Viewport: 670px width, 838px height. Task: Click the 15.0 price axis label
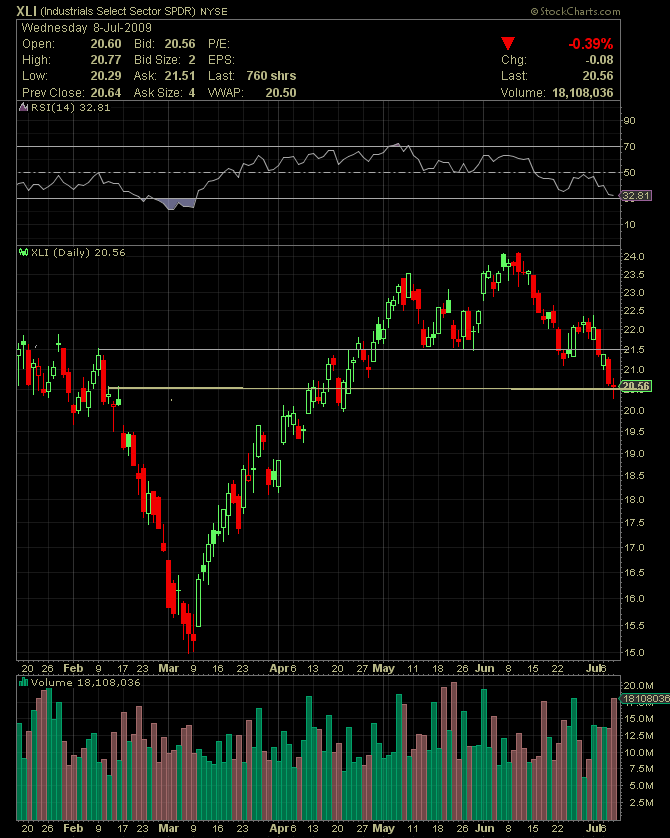(634, 653)
